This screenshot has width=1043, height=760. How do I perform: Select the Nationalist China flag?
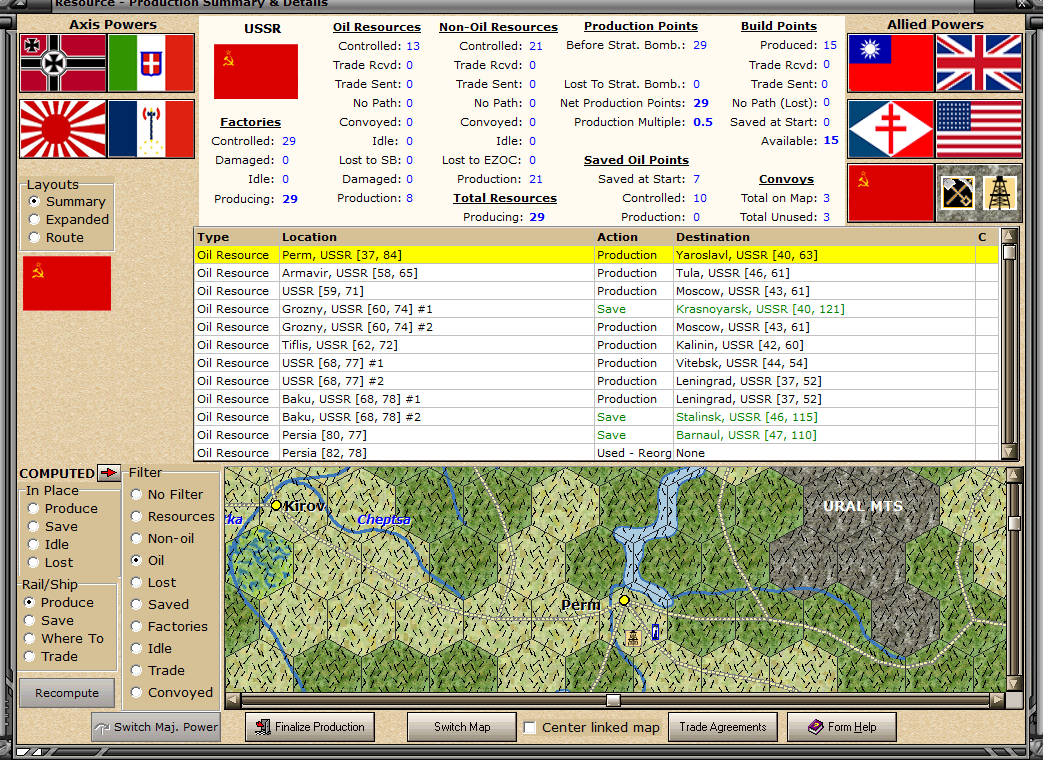pos(891,63)
